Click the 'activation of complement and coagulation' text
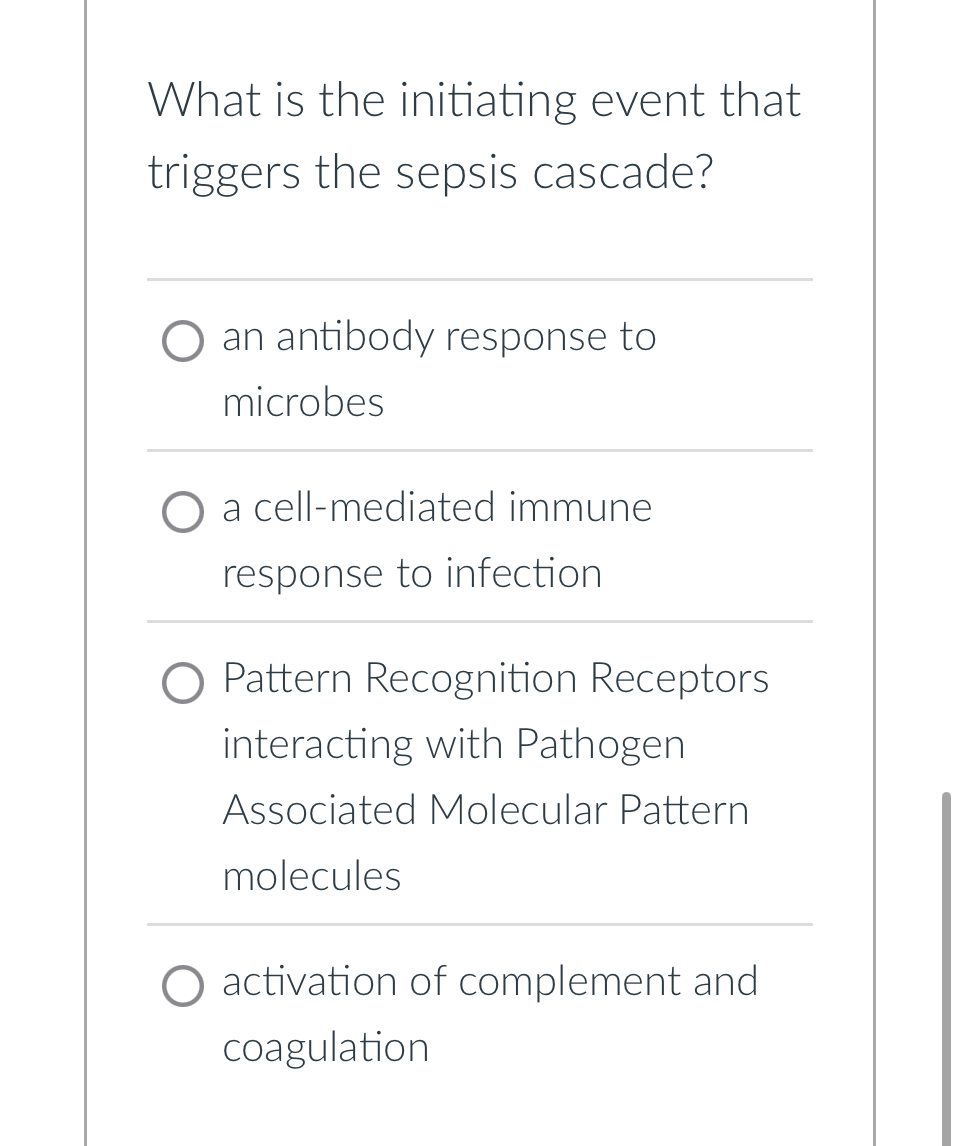Viewport: 960px width, 1146px height. tap(490, 983)
